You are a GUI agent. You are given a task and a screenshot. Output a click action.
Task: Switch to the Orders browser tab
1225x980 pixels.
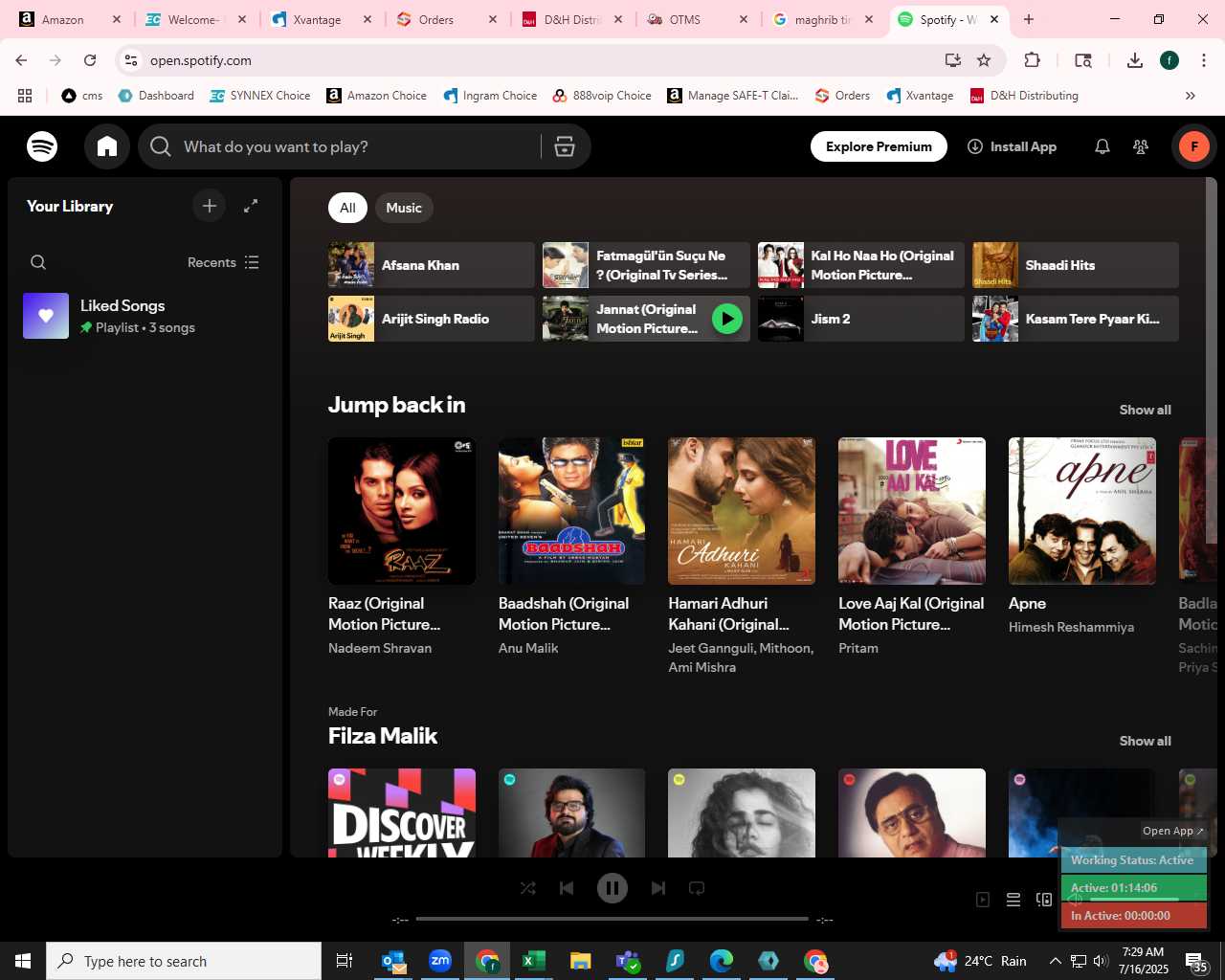(x=448, y=19)
